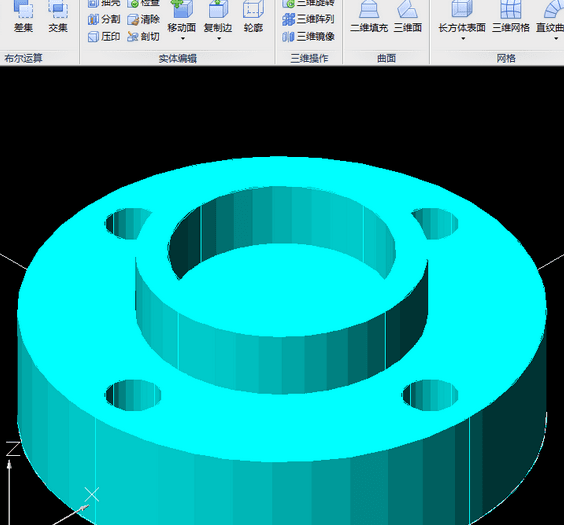Choose the 三维网格 3D mesh tool
Screen dimensions: 564x525
point(511,16)
